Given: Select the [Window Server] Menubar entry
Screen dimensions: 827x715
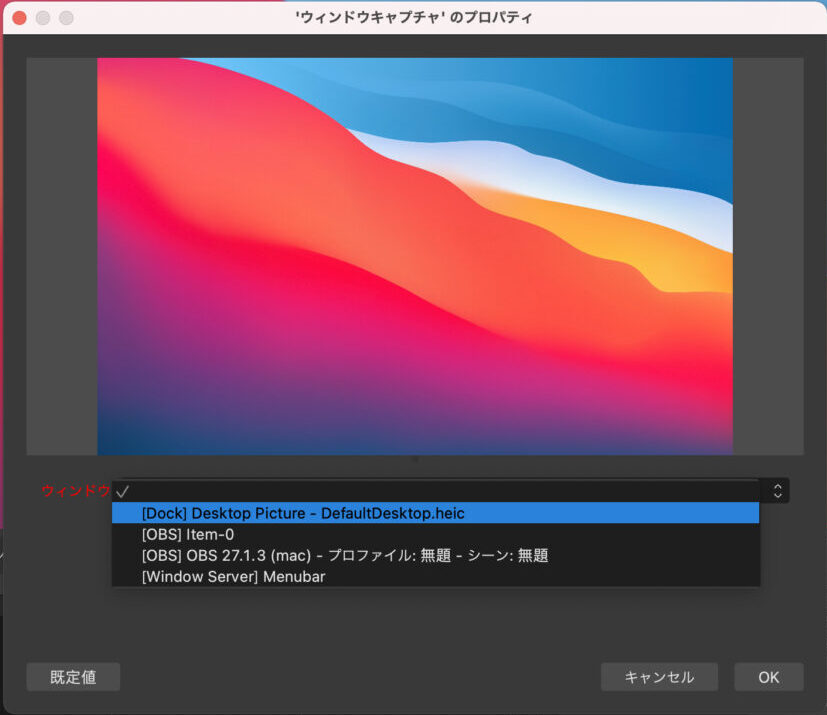Looking at the screenshot, I should coord(436,576).
